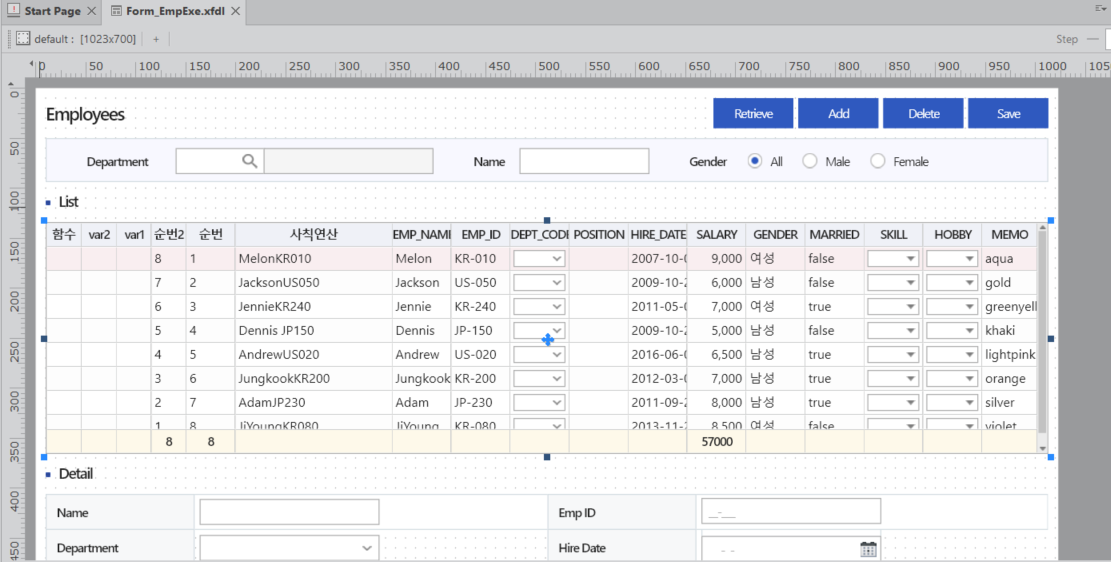The height and width of the screenshot is (562, 1111).
Task: Click the MARRIED column header
Action: [835, 235]
